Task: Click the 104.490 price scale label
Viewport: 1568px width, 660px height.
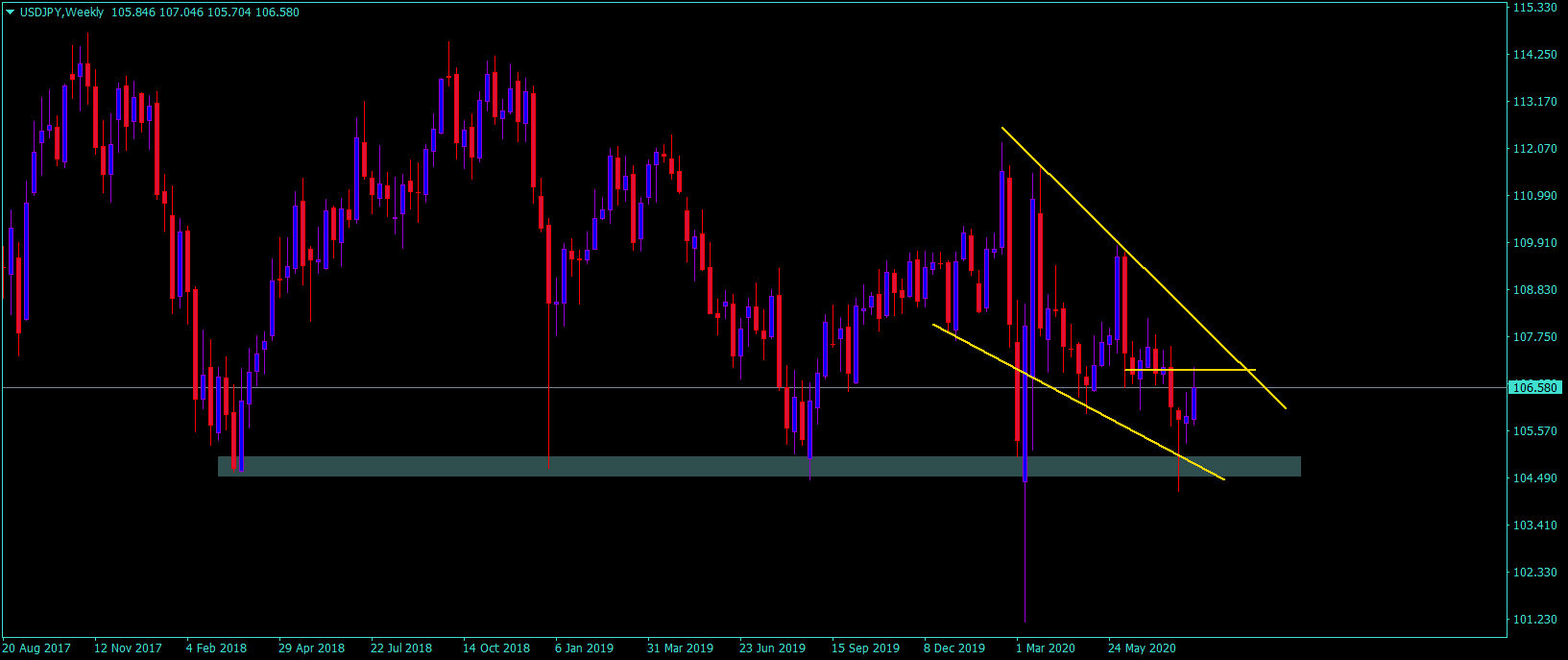Action: (1534, 478)
